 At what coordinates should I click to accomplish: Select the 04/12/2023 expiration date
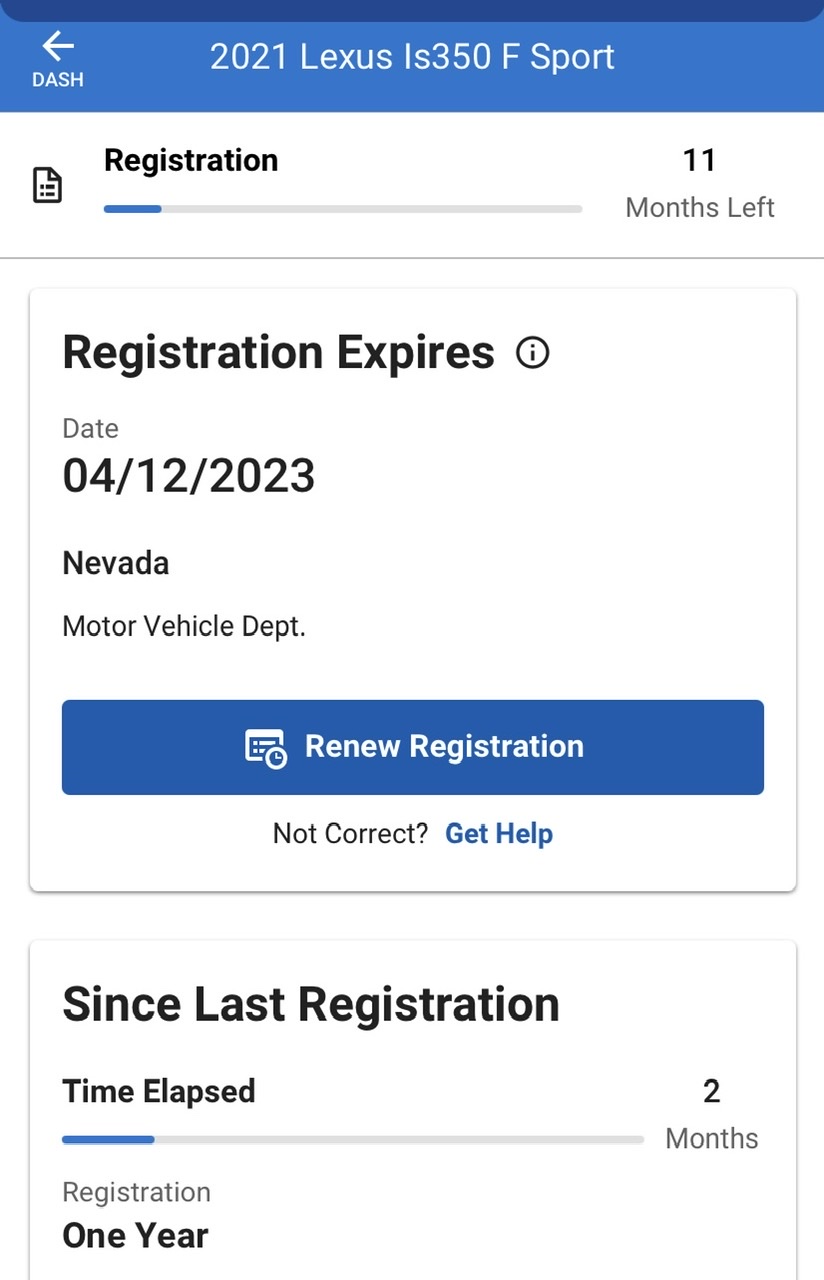189,475
